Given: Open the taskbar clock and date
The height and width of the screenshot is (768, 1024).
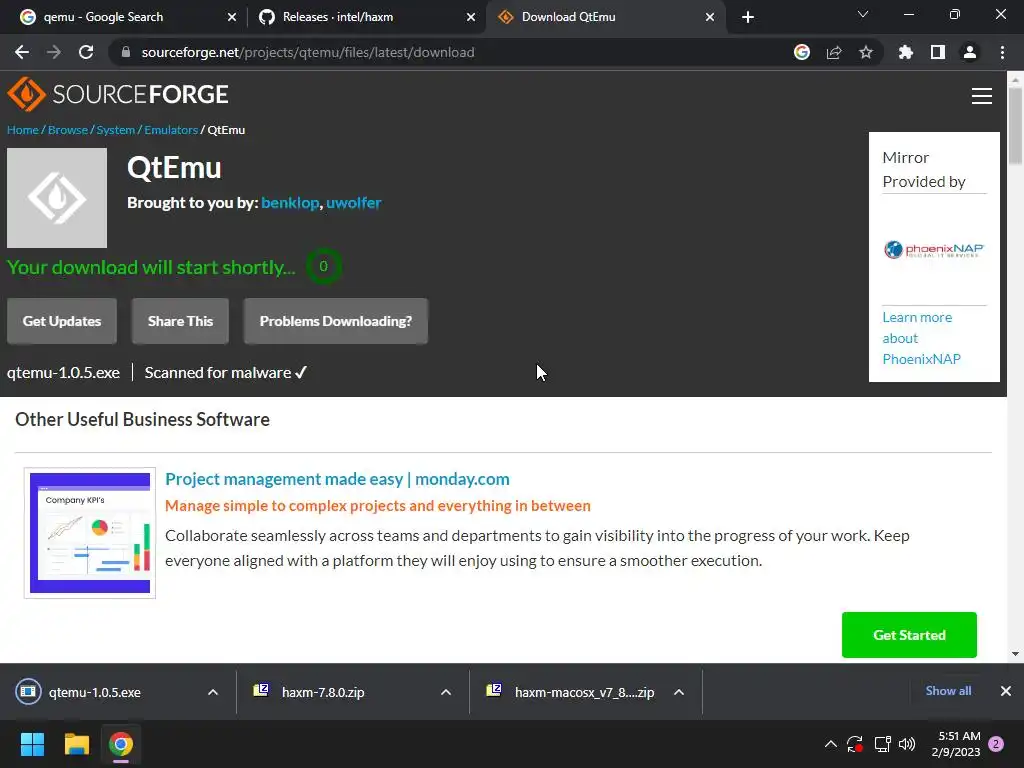Looking at the screenshot, I should (956, 744).
